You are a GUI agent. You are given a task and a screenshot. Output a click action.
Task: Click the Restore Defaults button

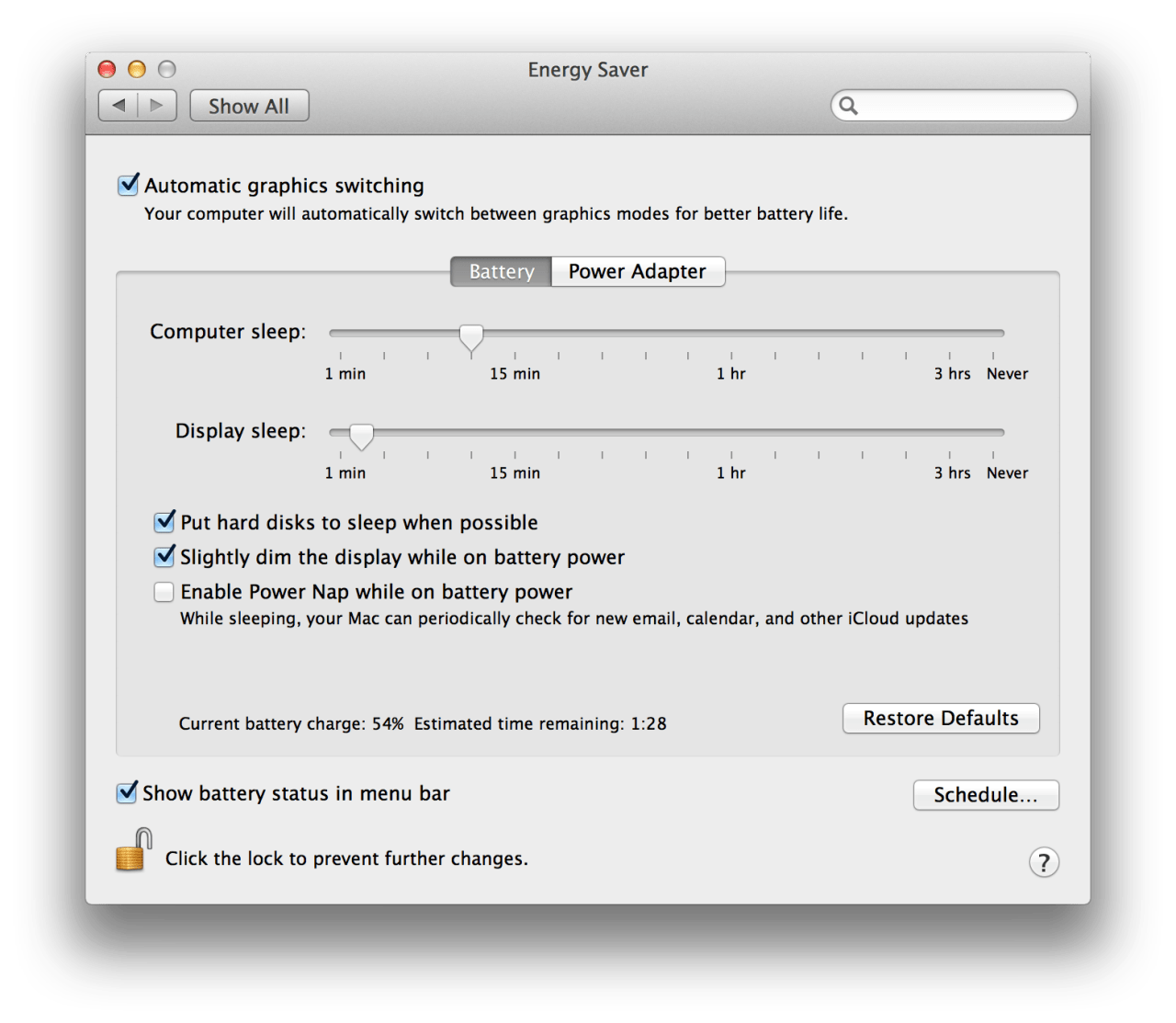point(941,718)
